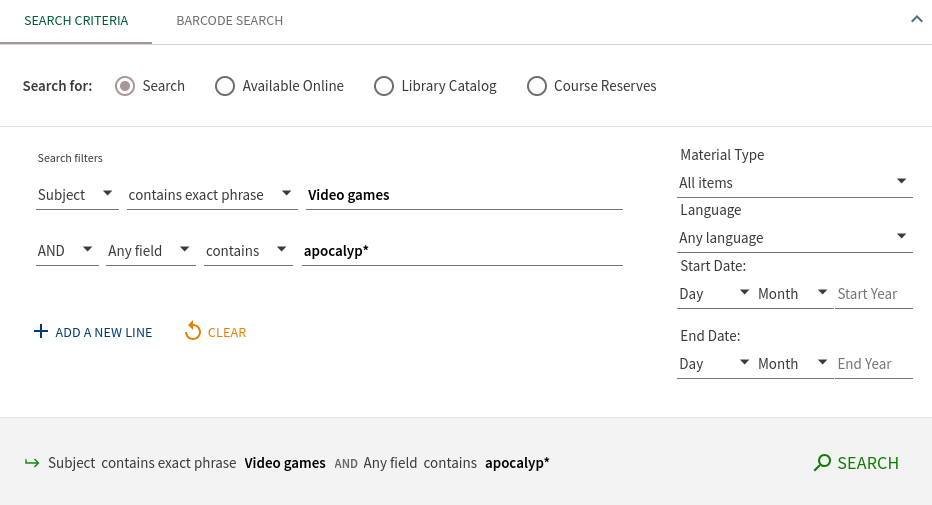Click the circular arrow Clear icon

(193, 332)
